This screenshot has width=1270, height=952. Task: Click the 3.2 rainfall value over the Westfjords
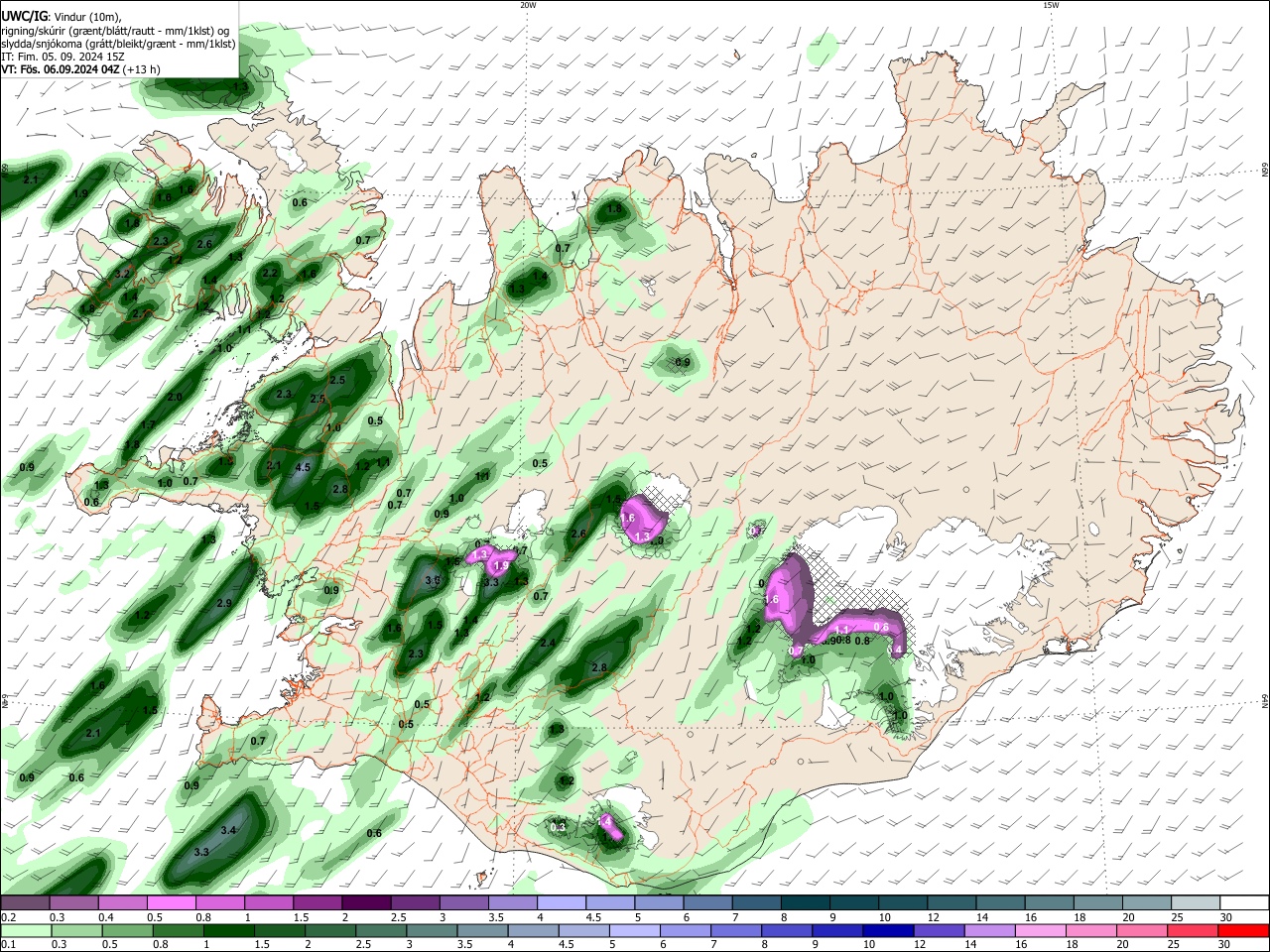pyautogui.click(x=122, y=273)
